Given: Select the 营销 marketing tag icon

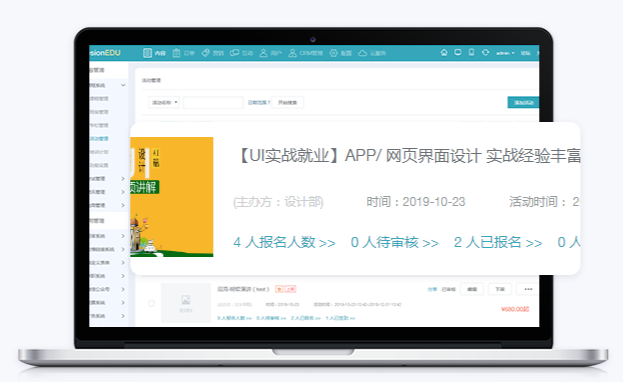Looking at the screenshot, I should 205,53.
